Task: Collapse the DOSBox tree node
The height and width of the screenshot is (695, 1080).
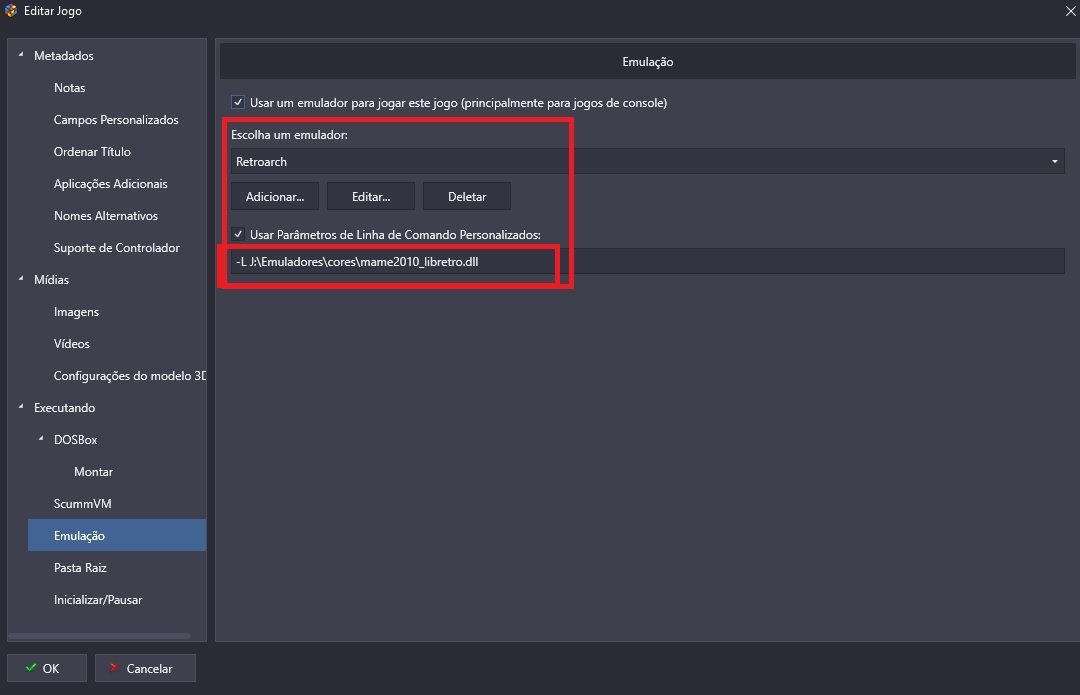Action: (41, 438)
